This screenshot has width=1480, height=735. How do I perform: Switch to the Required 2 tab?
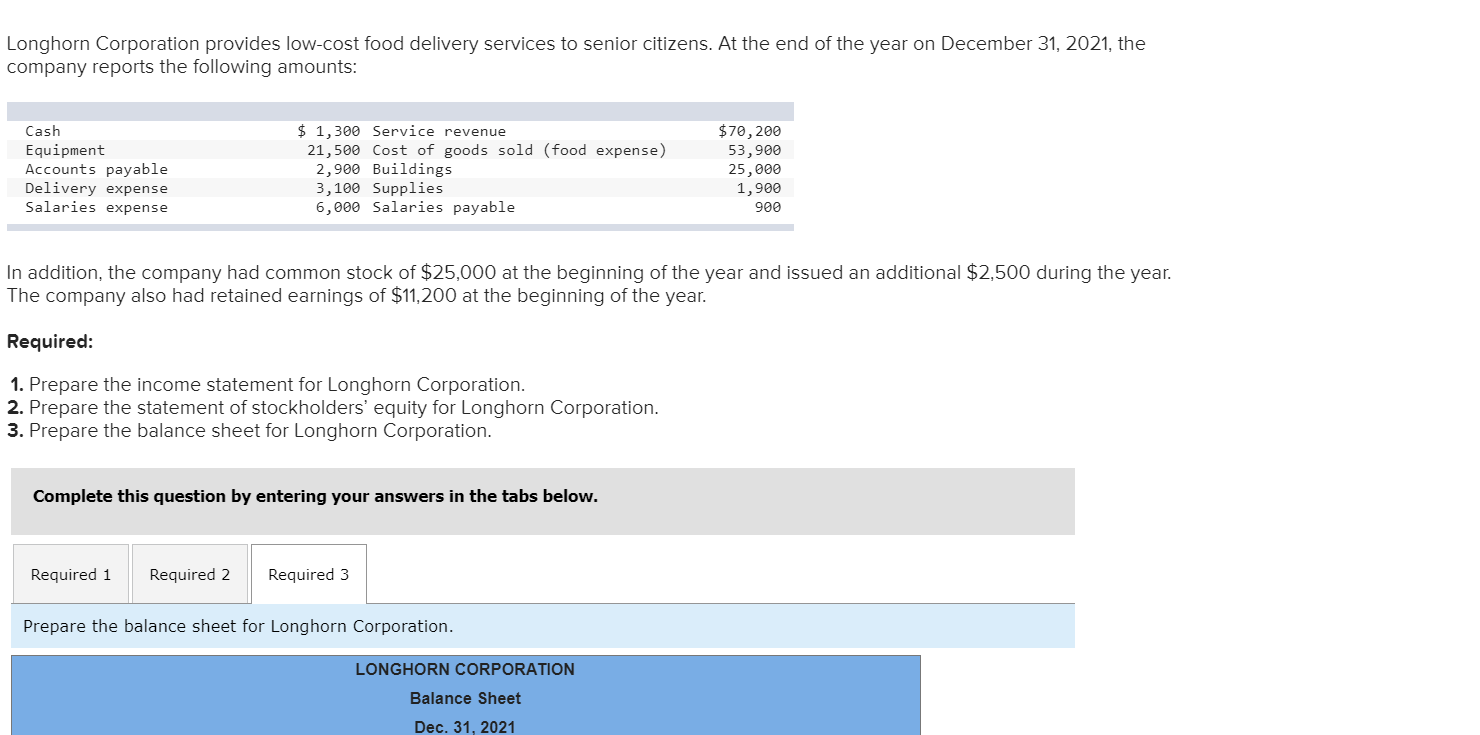pyautogui.click(x=189, y=573)
